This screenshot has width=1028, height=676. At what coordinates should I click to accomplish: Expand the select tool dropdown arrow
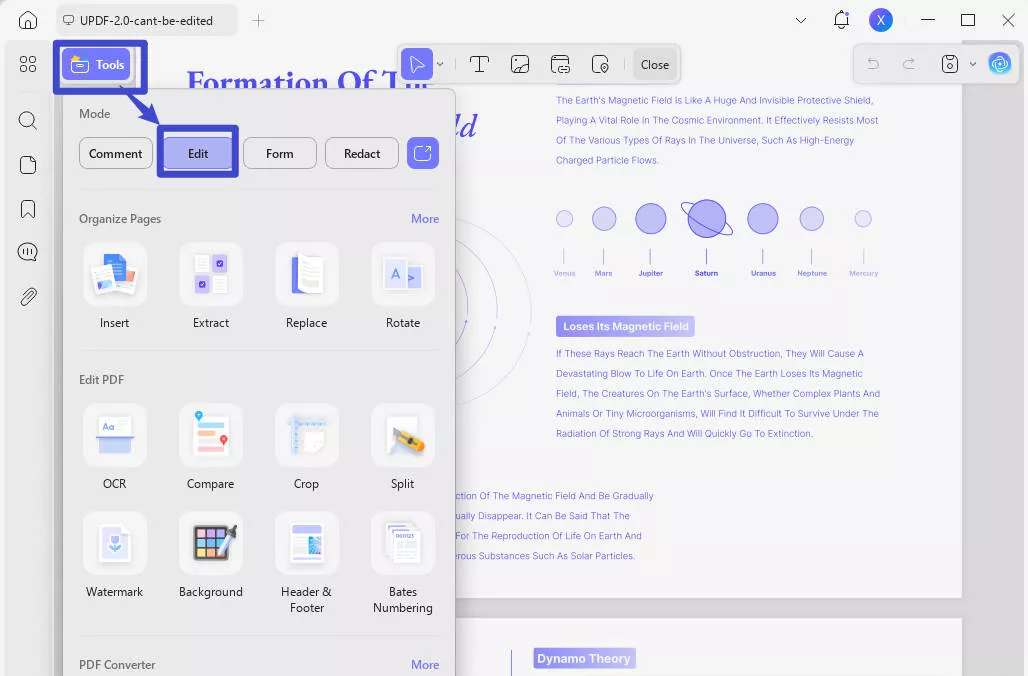pos(438,63)
